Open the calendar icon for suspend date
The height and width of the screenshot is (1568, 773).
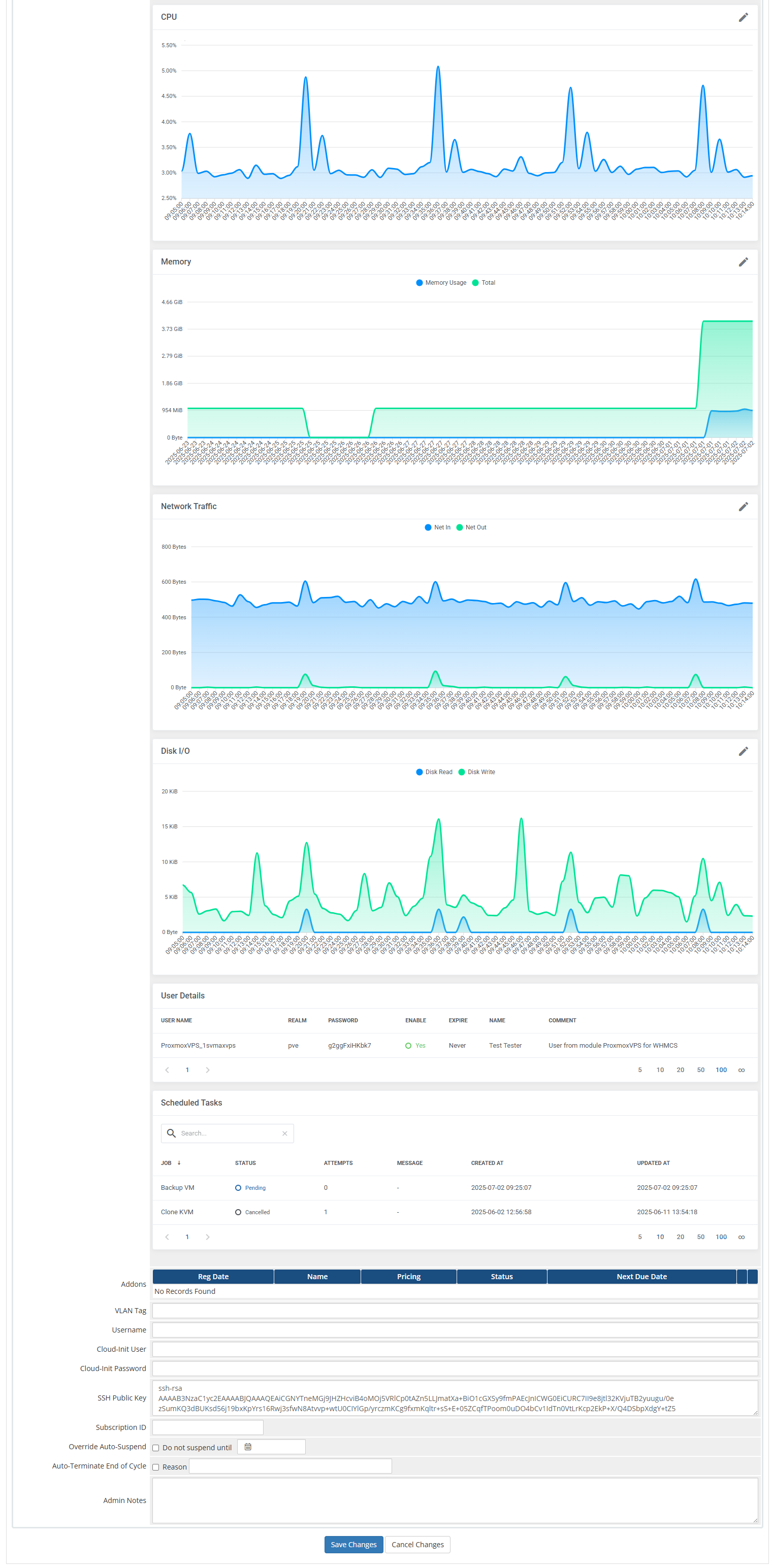pyautogui.click(x=248, y=1447)
